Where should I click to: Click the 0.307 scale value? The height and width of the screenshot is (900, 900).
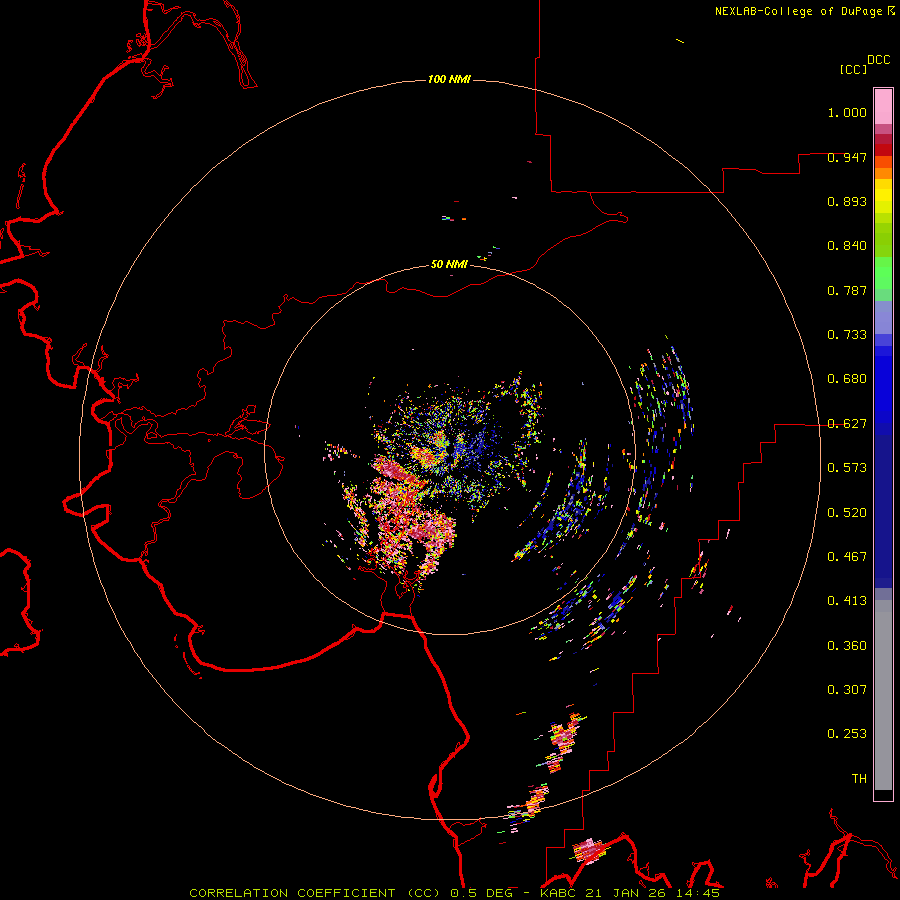click(847, 690)
